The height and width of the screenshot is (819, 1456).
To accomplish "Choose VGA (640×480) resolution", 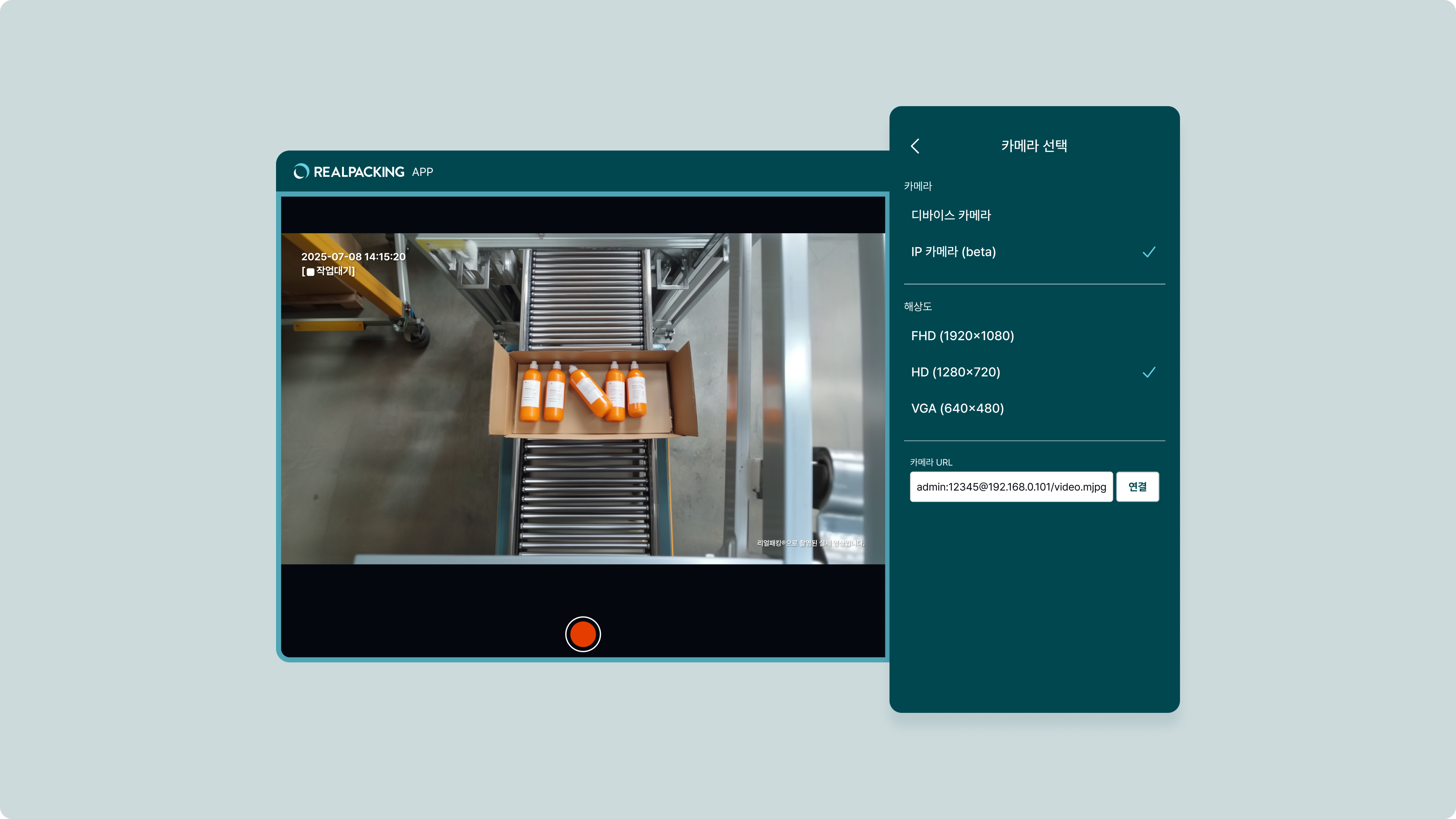I will click(957, 408).
